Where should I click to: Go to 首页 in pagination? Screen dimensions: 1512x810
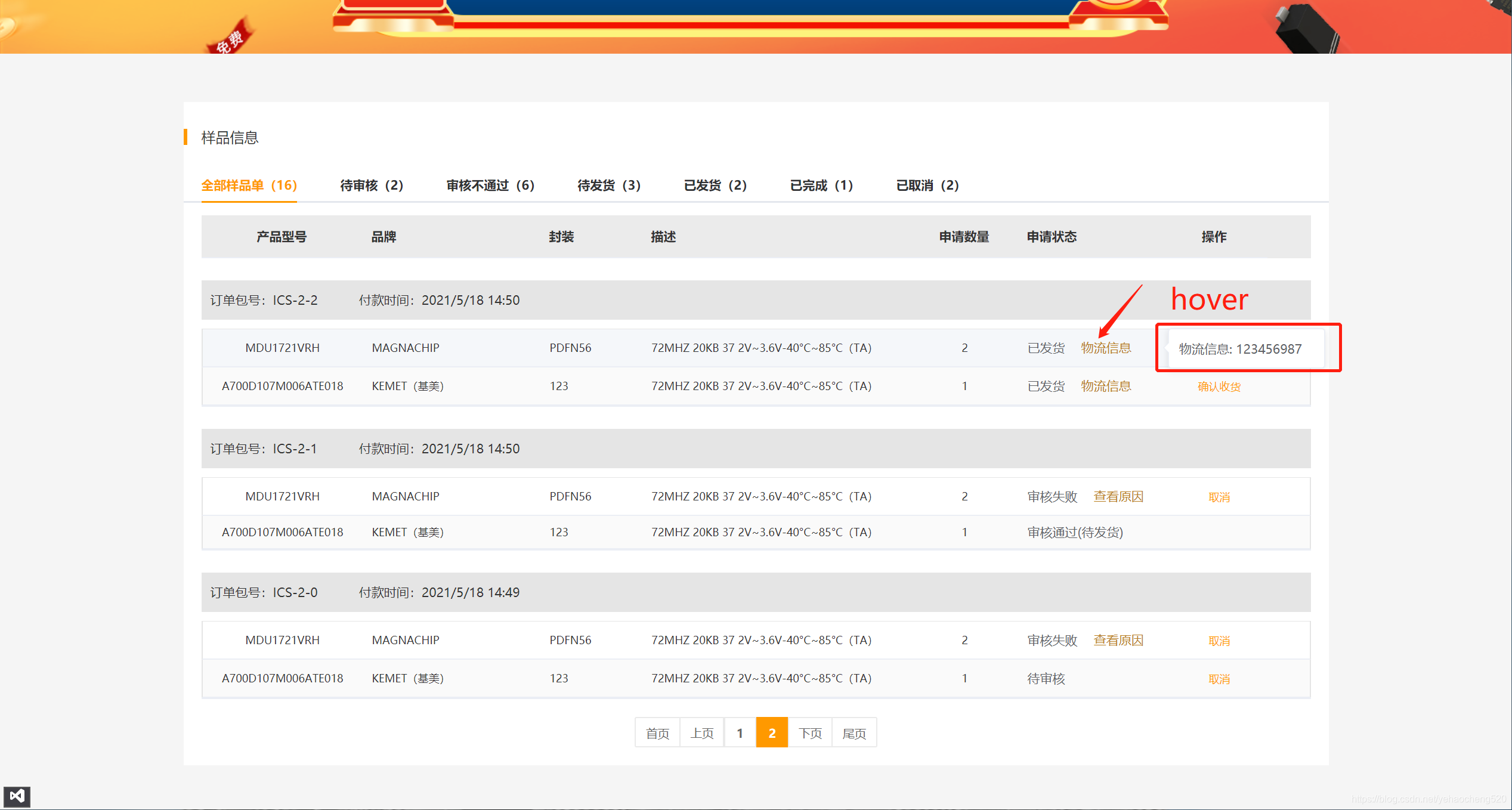click(657, 733)
